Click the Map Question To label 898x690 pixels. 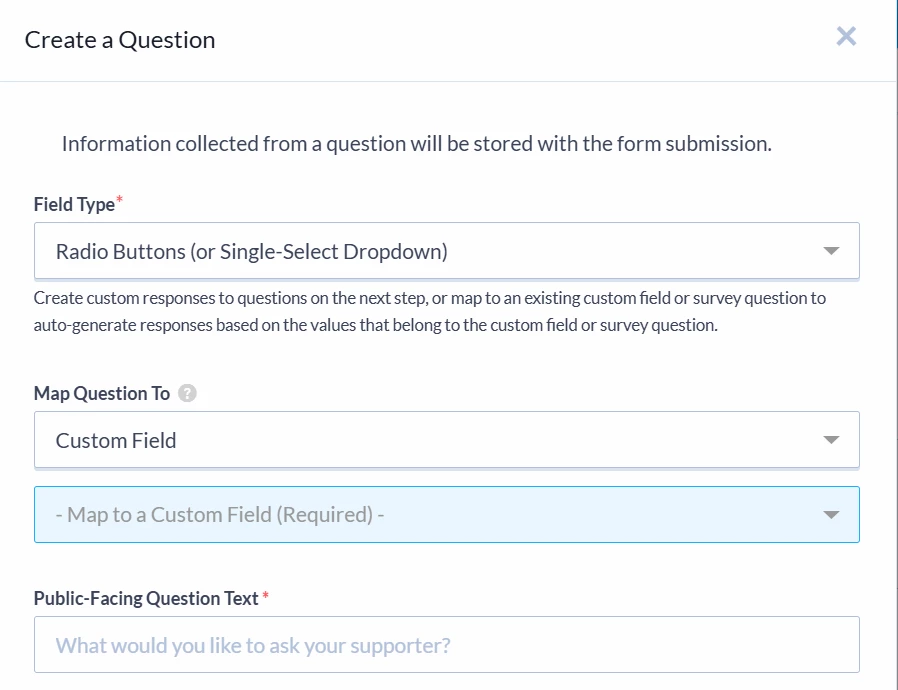[x=102, y=393]
